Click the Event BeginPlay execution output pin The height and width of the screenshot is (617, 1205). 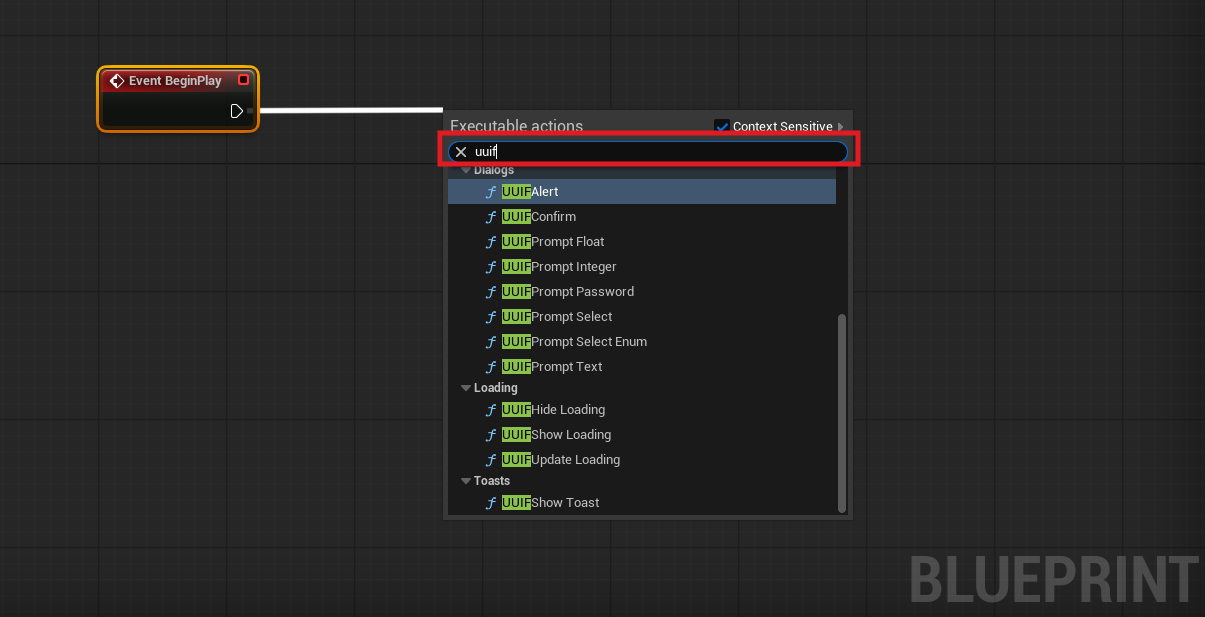click(237, 111)
